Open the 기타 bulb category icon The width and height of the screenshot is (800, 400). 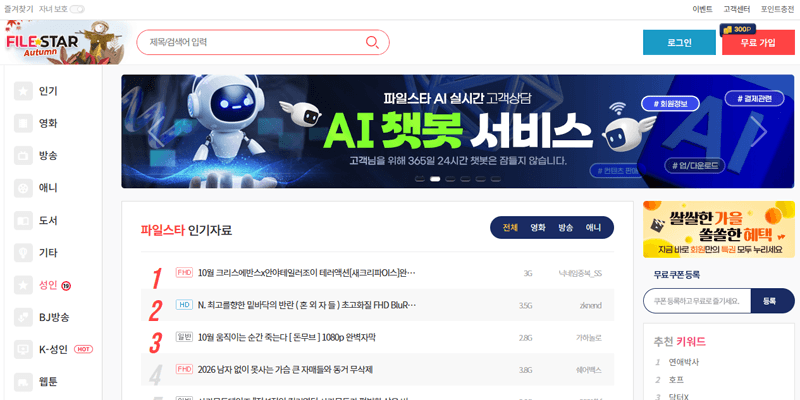click(x=23, y=253)
